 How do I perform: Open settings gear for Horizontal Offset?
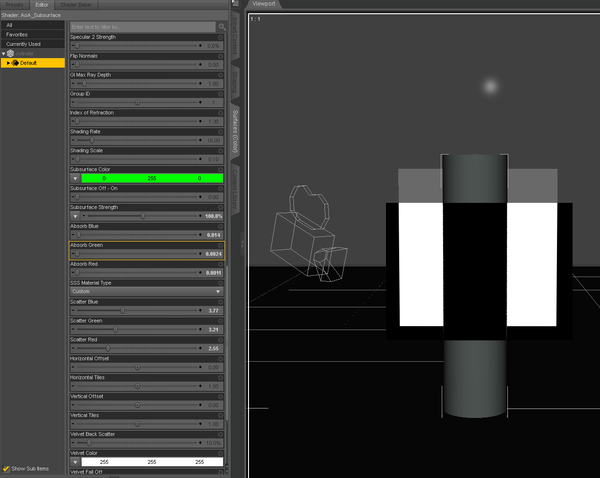[220, 359]
